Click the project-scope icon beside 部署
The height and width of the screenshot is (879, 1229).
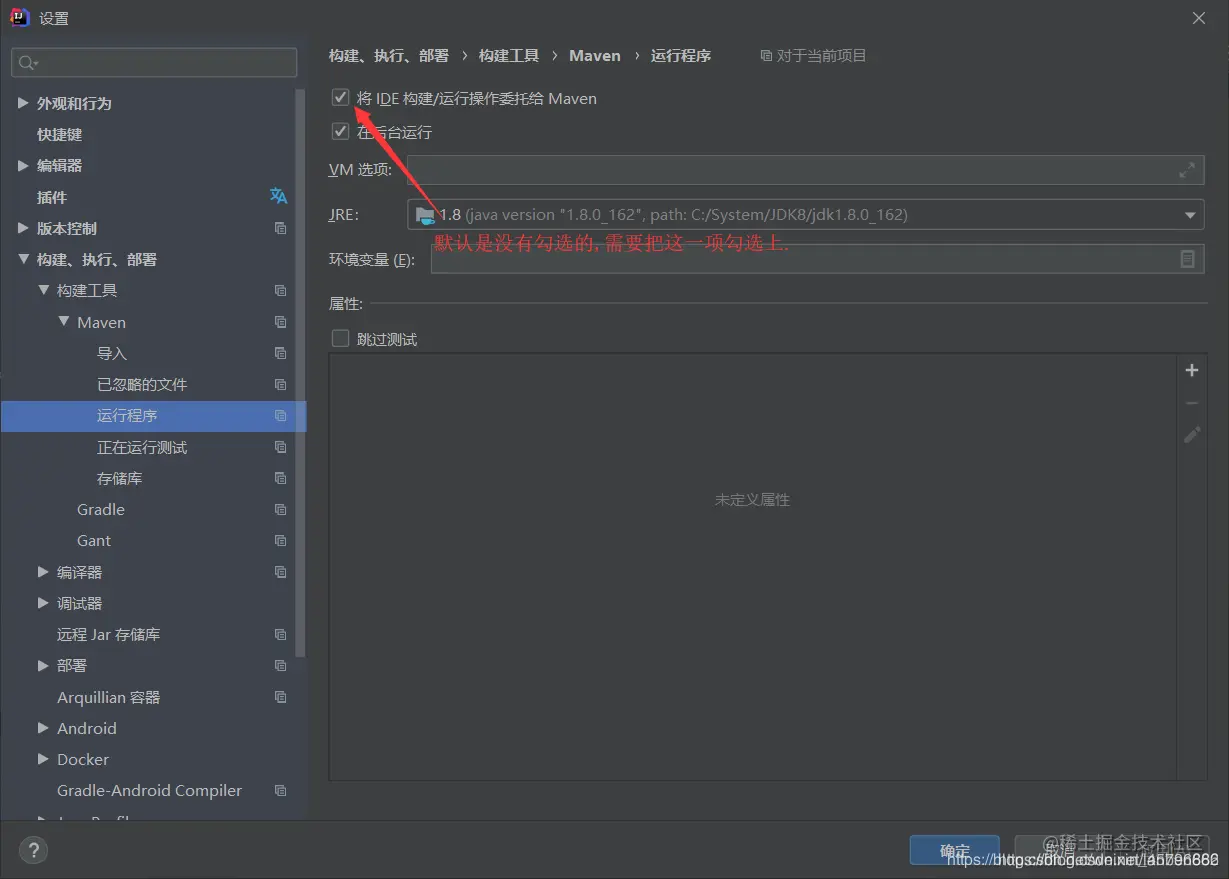click(280, 665)
